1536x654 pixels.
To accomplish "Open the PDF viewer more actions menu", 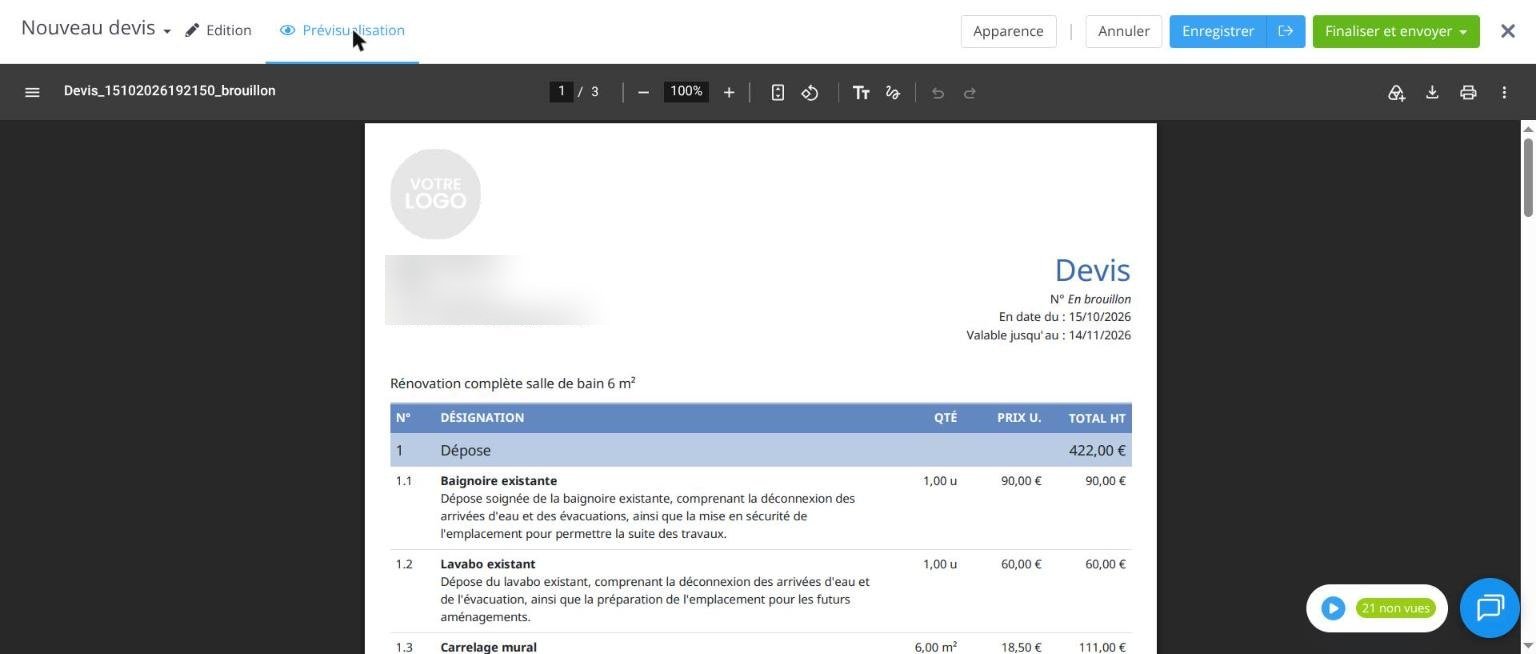I will (1504, 92).
